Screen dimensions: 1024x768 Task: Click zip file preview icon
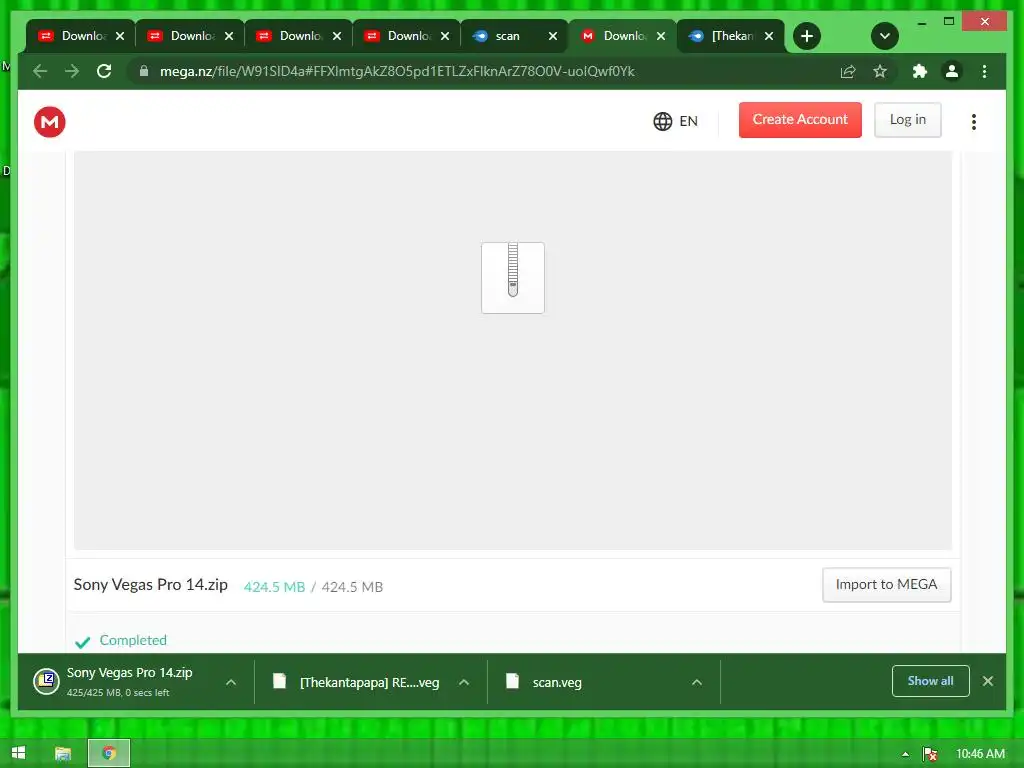513,278
